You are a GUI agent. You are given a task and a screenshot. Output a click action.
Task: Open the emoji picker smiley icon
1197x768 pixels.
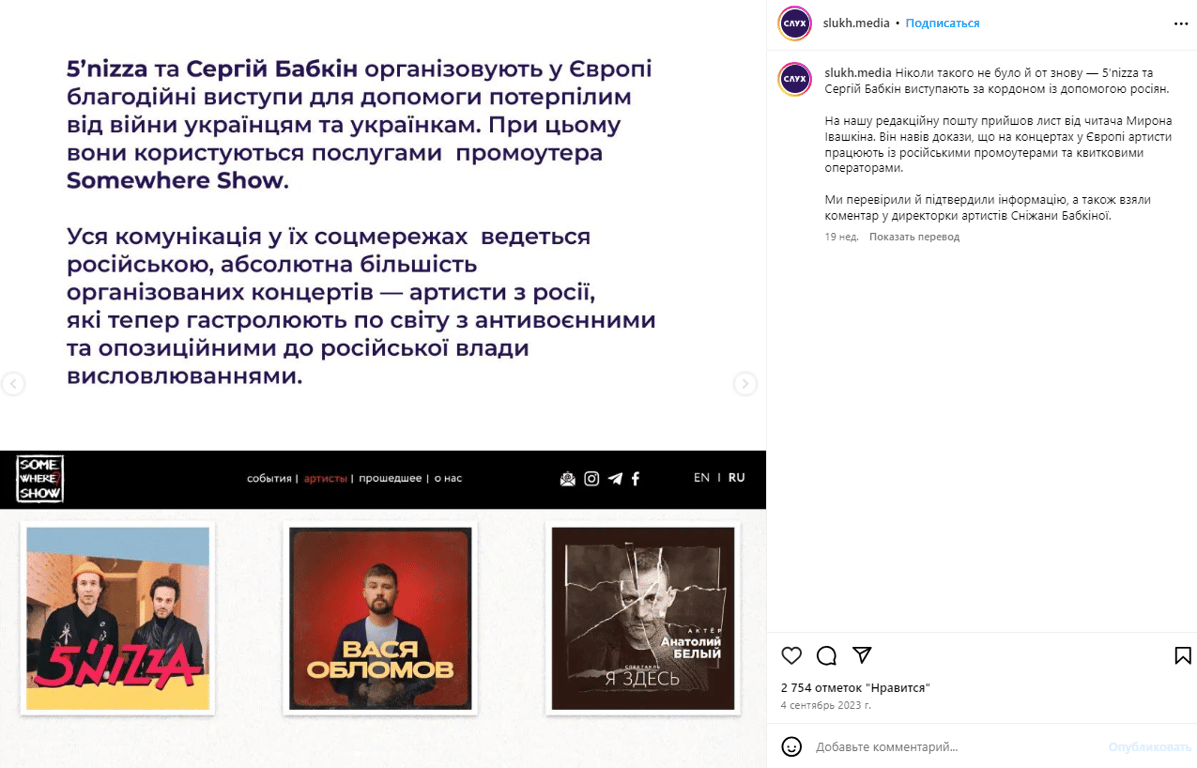click(792, 747)
